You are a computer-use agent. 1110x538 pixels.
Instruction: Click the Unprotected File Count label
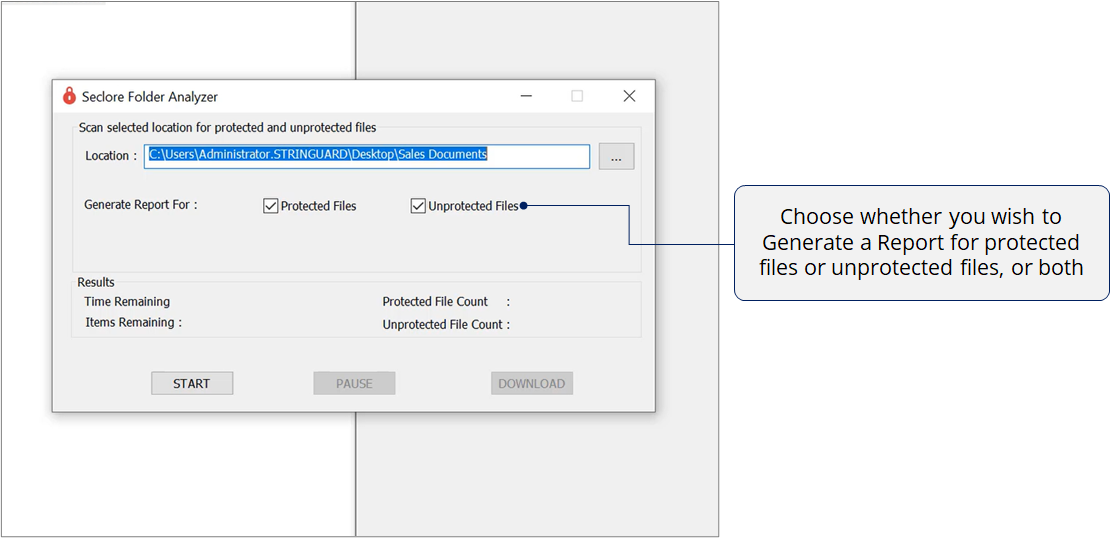pos(446,325)
